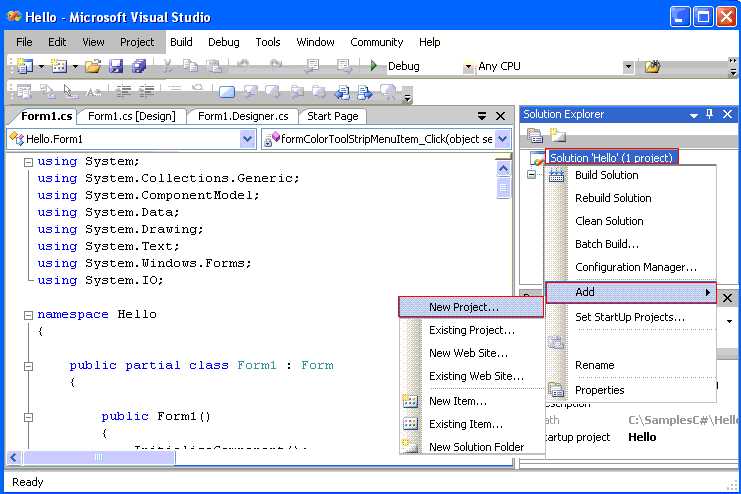The width and height of the screenshot is (741, 494).
Task: Collapse the using directives code region
Action: 28,162
